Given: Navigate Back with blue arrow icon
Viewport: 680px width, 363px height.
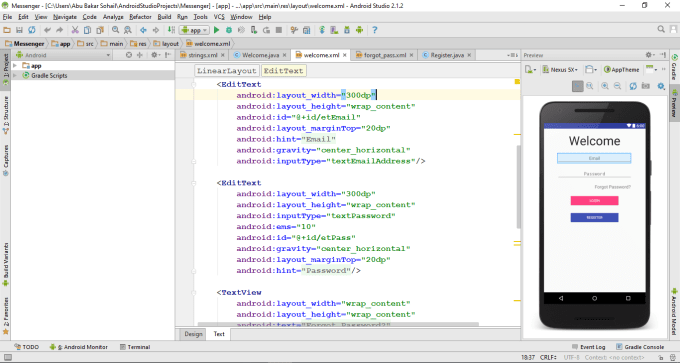Looking at the screenshot, I should [143, 30].
